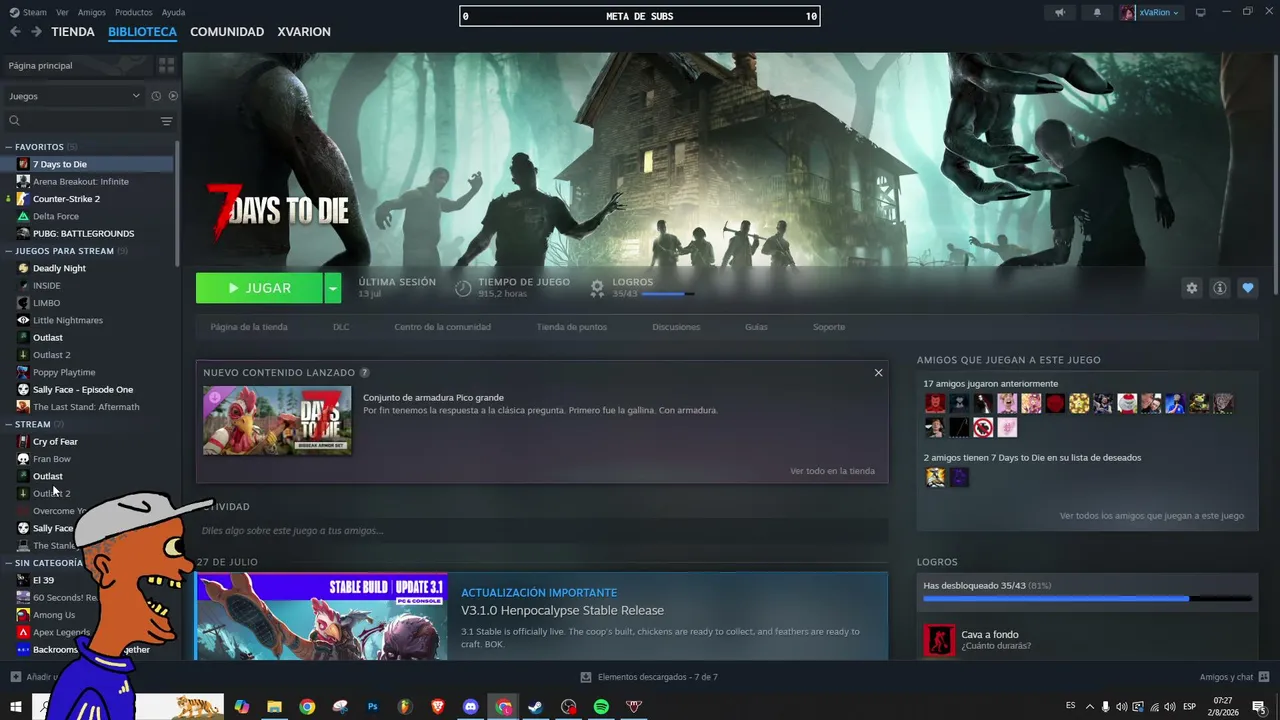Viewport: 1280px width, 720px height.
Task: Open the downloads icon in the bottom bar
Action: click(x=586, y=677)
